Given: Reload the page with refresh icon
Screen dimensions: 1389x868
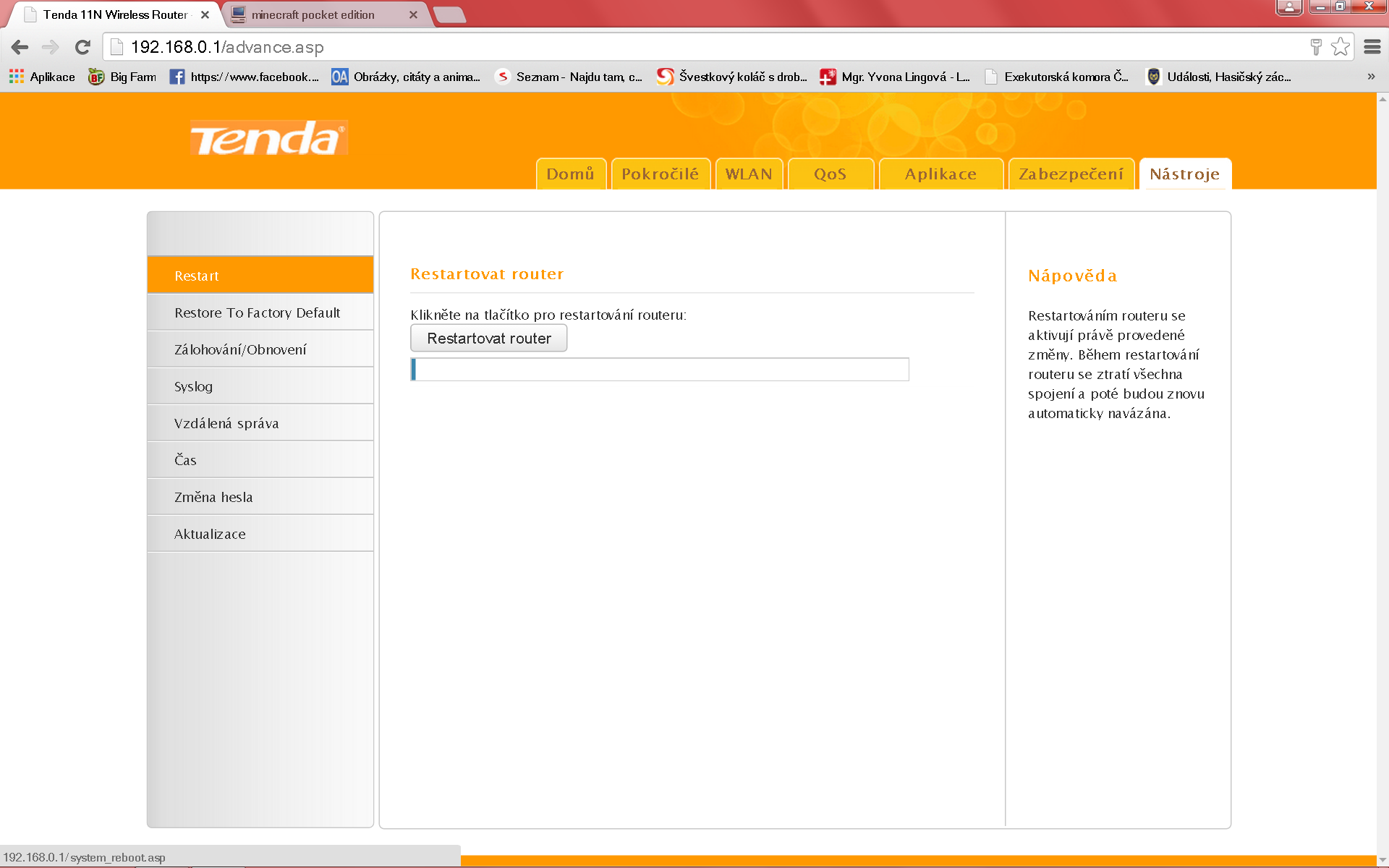Looking at the screenshot, I should pos(82,48).
